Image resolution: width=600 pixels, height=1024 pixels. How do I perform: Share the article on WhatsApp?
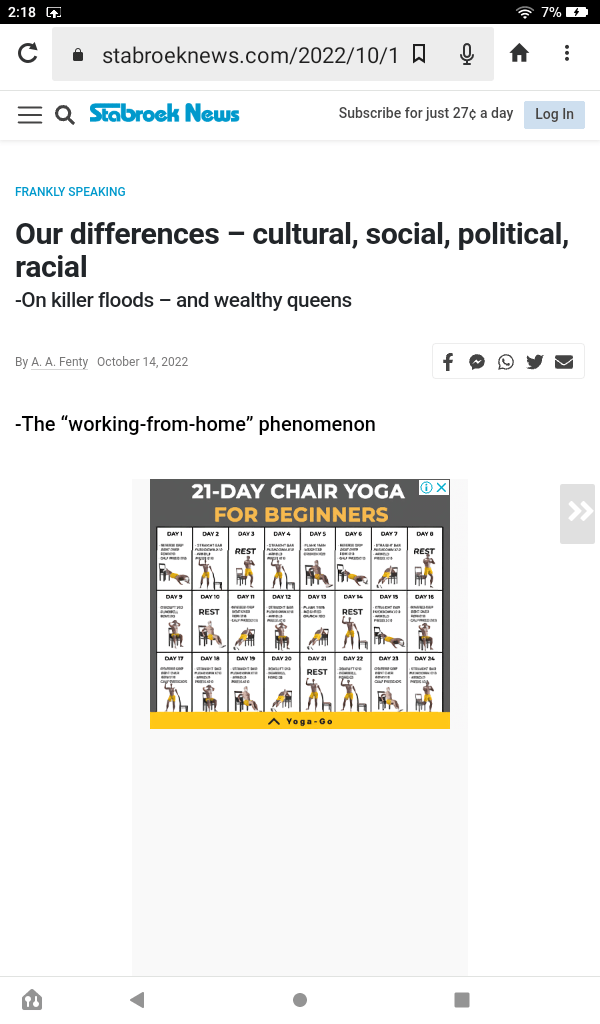[x=506, y=362]
